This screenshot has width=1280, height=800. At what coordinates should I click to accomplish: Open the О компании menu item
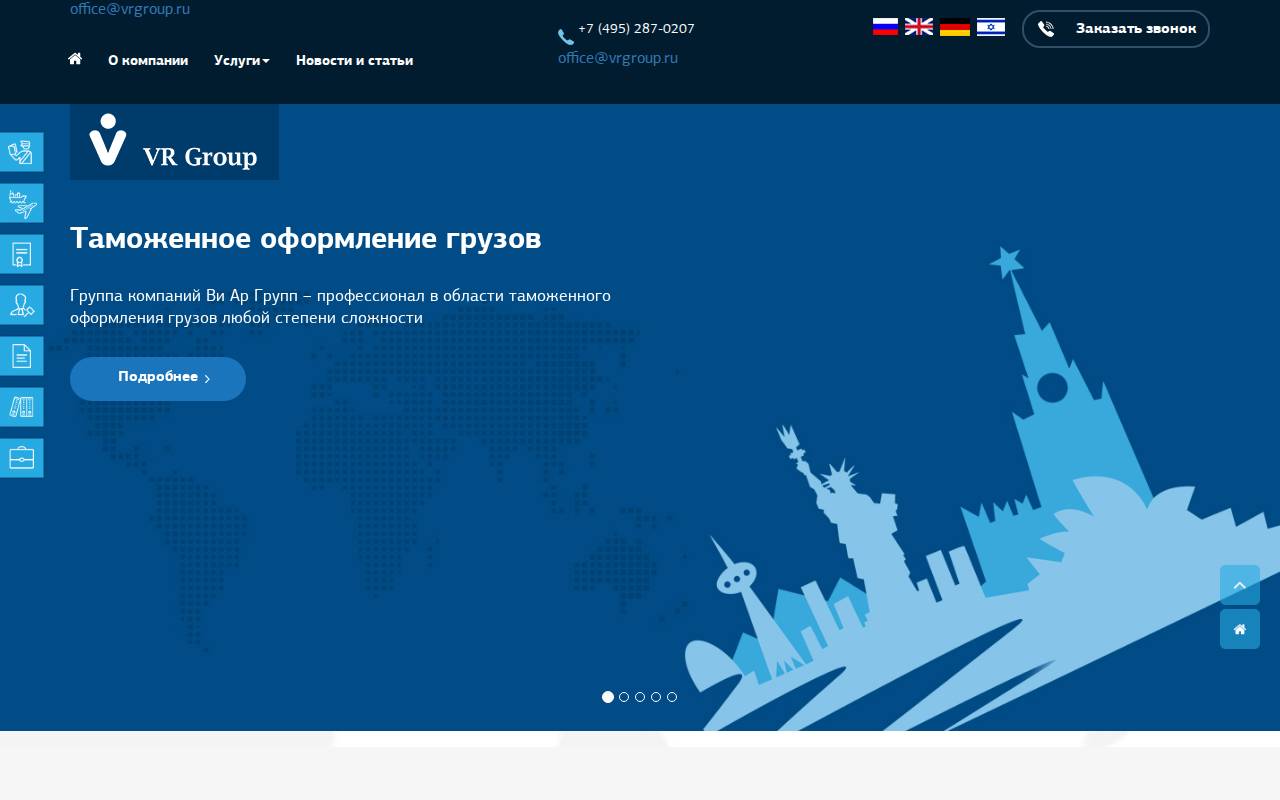click(x=148, y=61)
